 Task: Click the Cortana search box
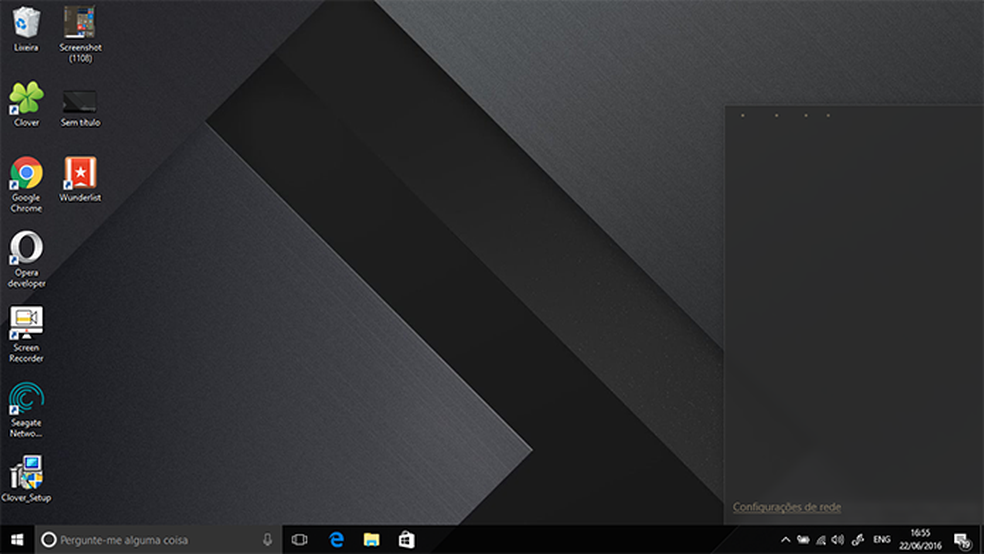158,540
